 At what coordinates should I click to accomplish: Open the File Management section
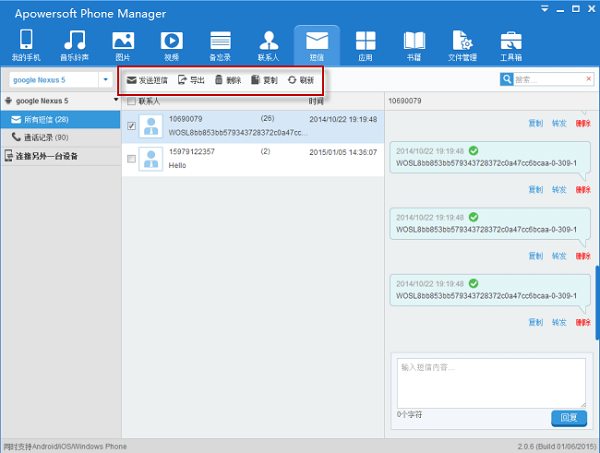(463, 45)
